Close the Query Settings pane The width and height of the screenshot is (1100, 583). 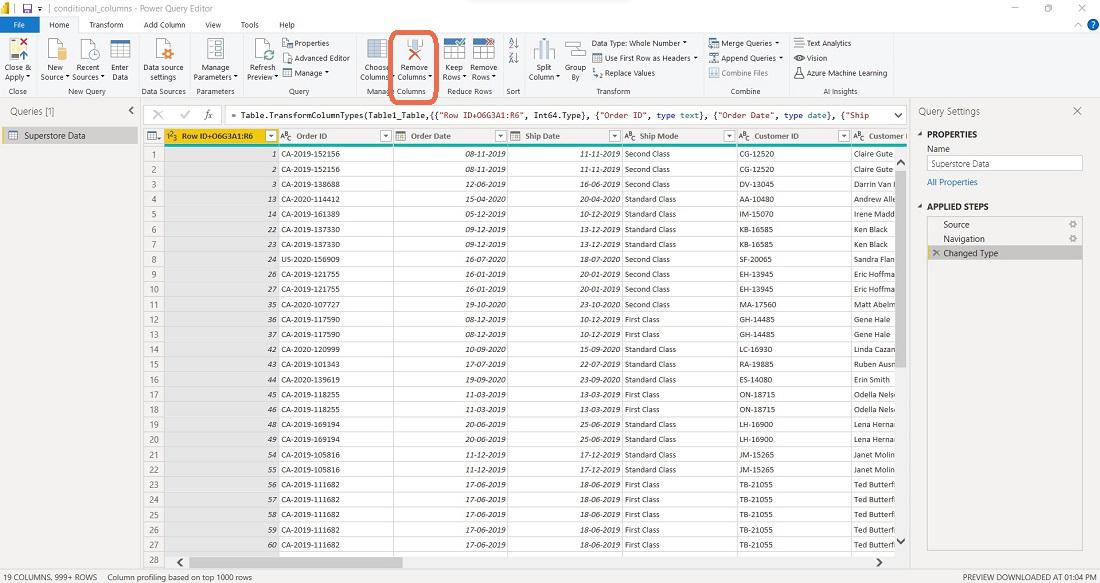[x=1078, y=111]
